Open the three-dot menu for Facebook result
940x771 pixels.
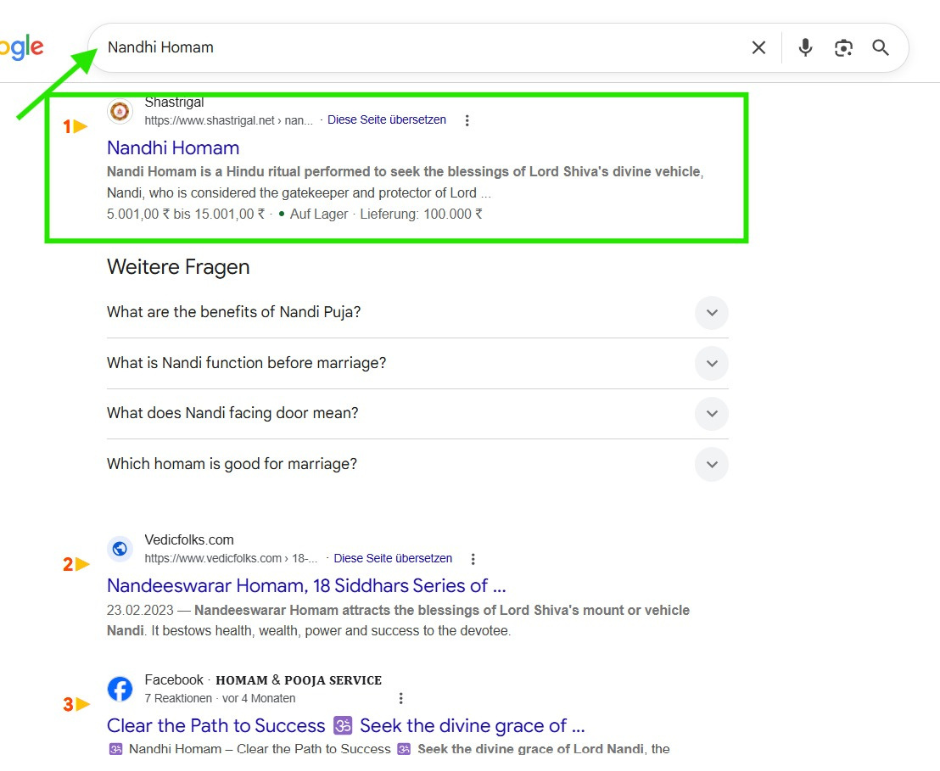tap(401, 698)
